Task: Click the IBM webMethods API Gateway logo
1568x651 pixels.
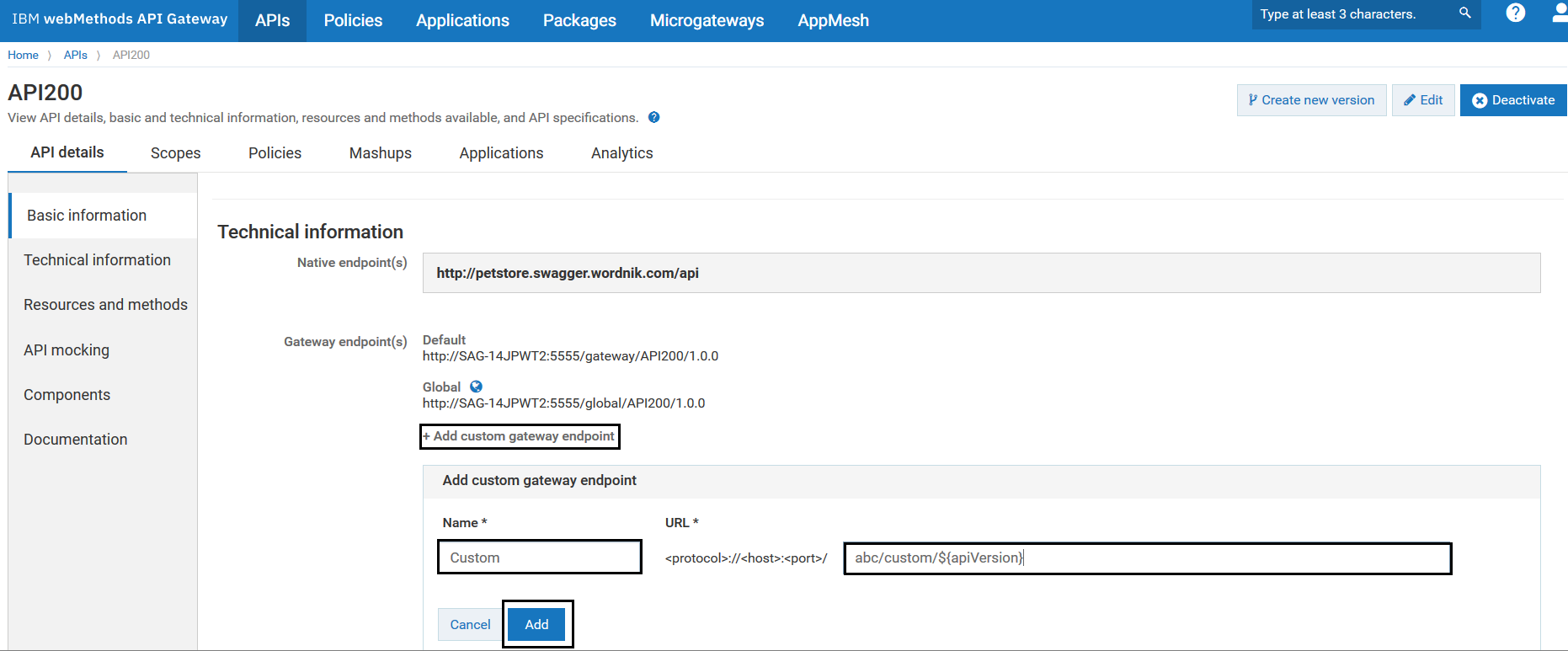Action: pyautogui.click(x=120, y=19)
